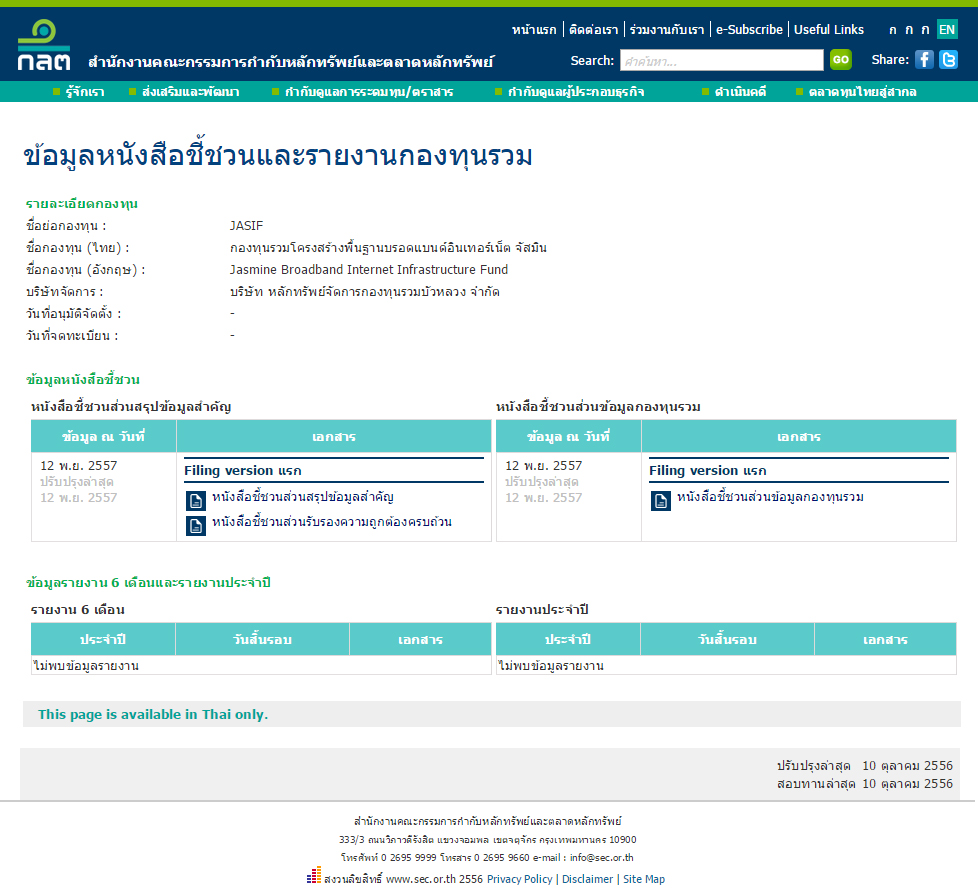Open the กำกับดูแลผู้ประกอบธุรกิจ menu
Viewport: 980px width, 892px height.
point(576,92)
